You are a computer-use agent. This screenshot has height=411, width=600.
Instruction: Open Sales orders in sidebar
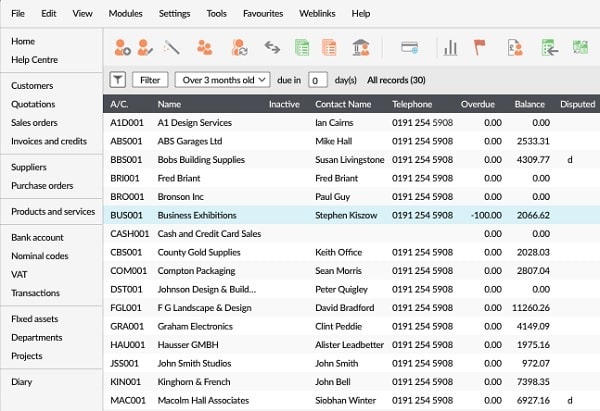[34, 122]
